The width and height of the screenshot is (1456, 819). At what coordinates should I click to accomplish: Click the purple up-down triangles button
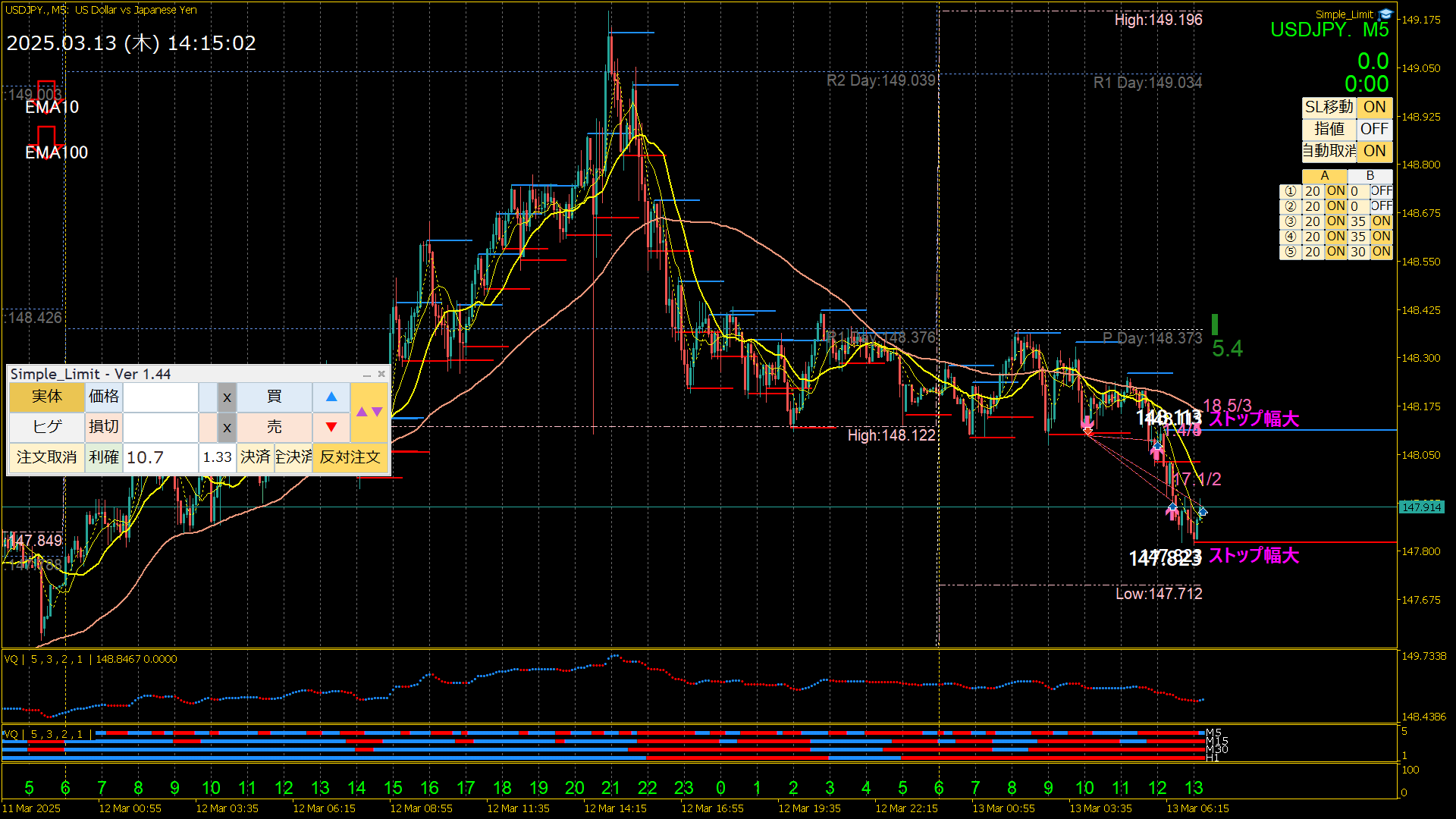(x=369, y=412)
